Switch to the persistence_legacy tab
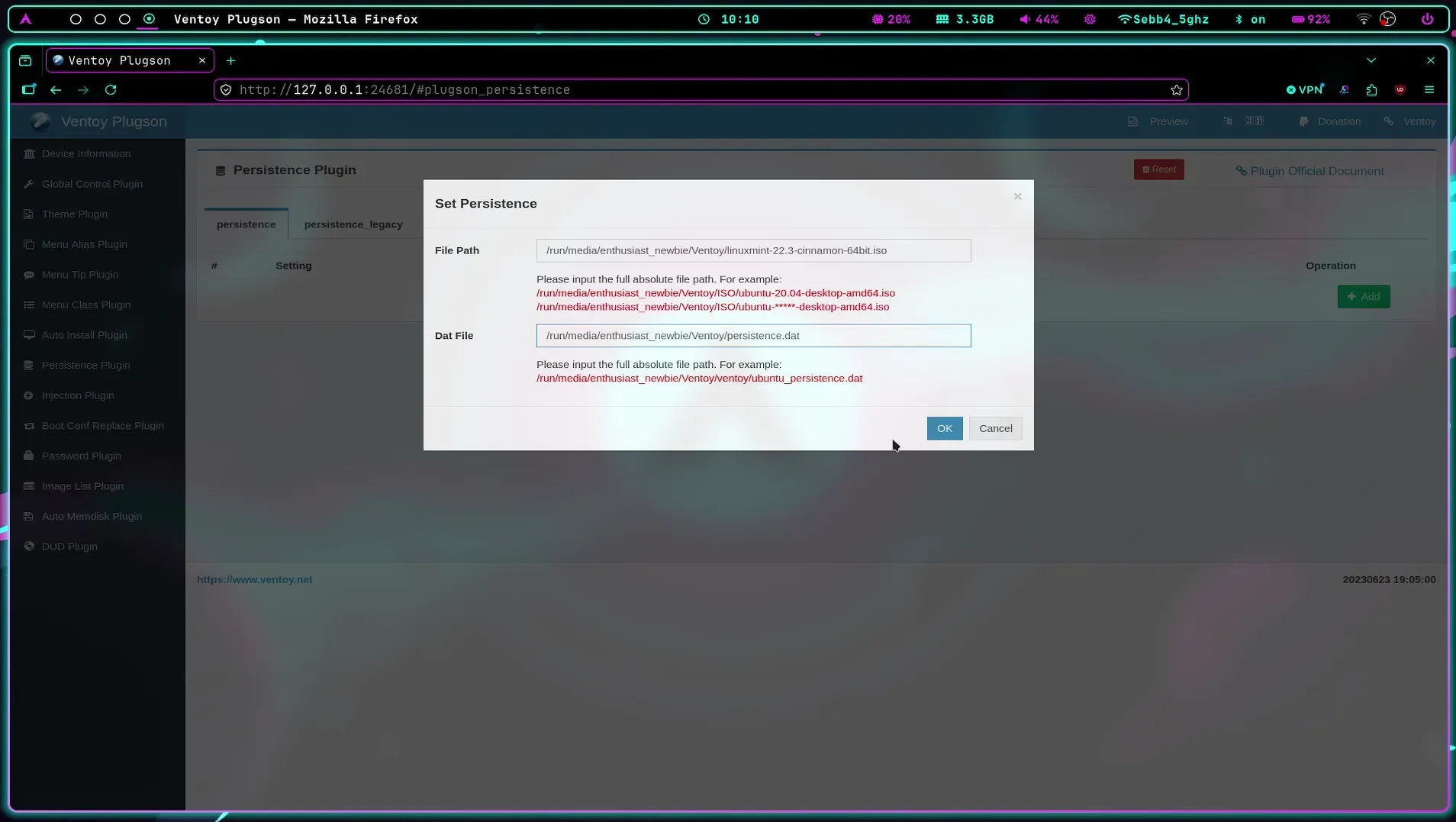 pos(353,224)
